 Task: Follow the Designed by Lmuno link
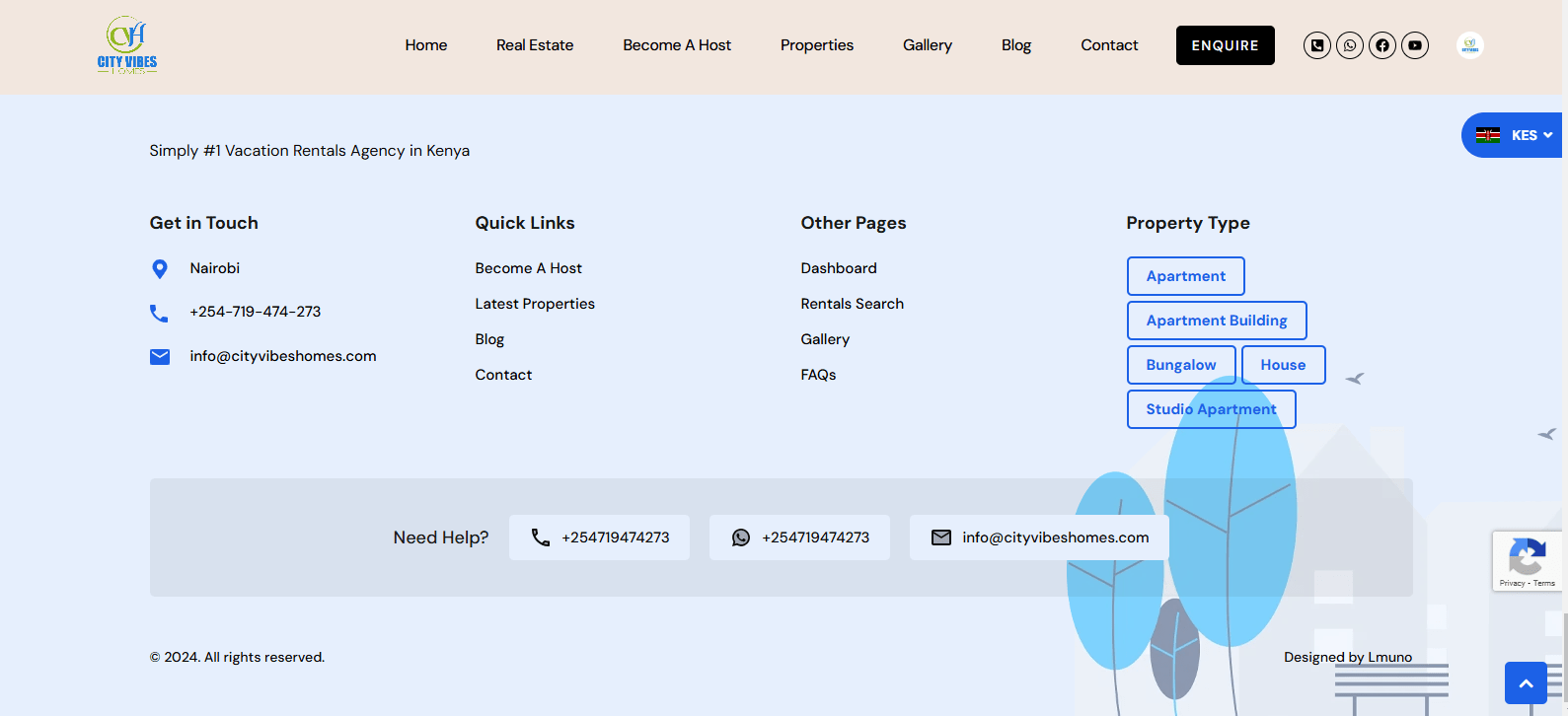(x=1347, y=657)
